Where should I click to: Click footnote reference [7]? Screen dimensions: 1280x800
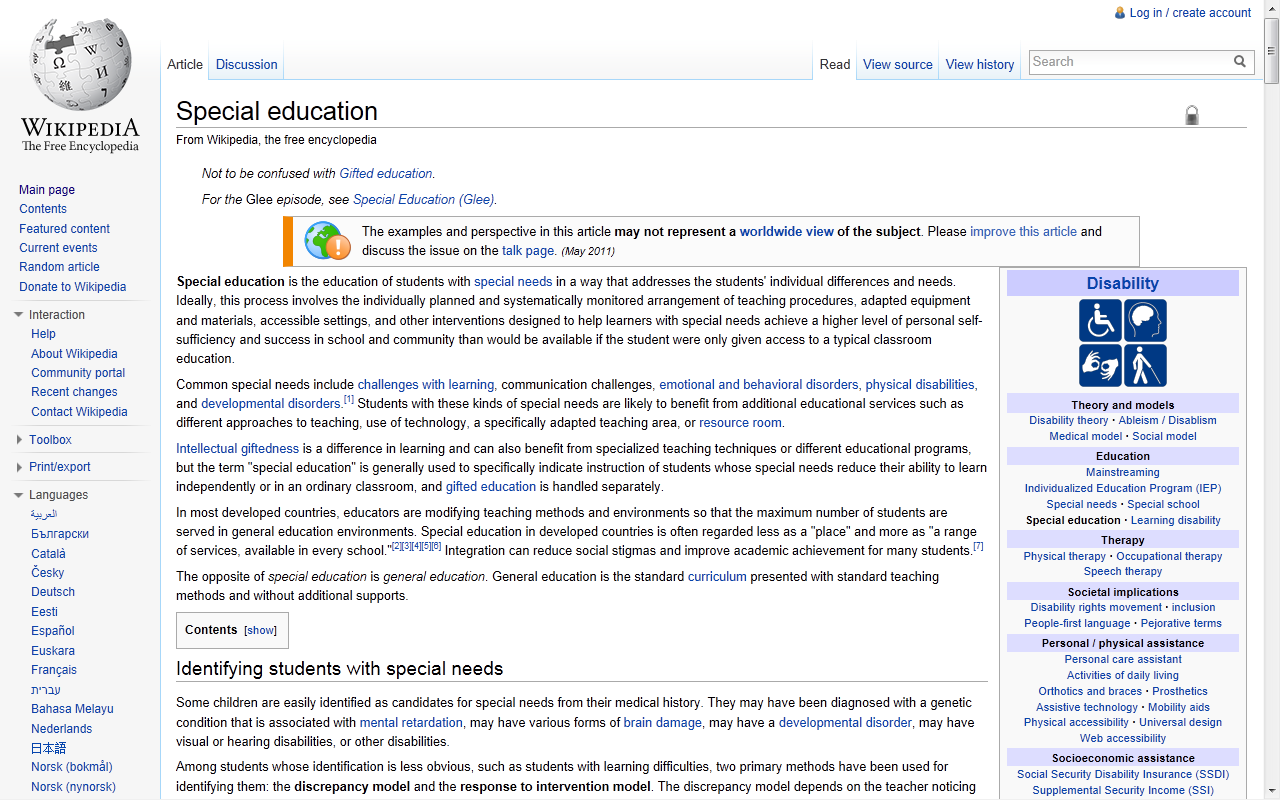978,547
